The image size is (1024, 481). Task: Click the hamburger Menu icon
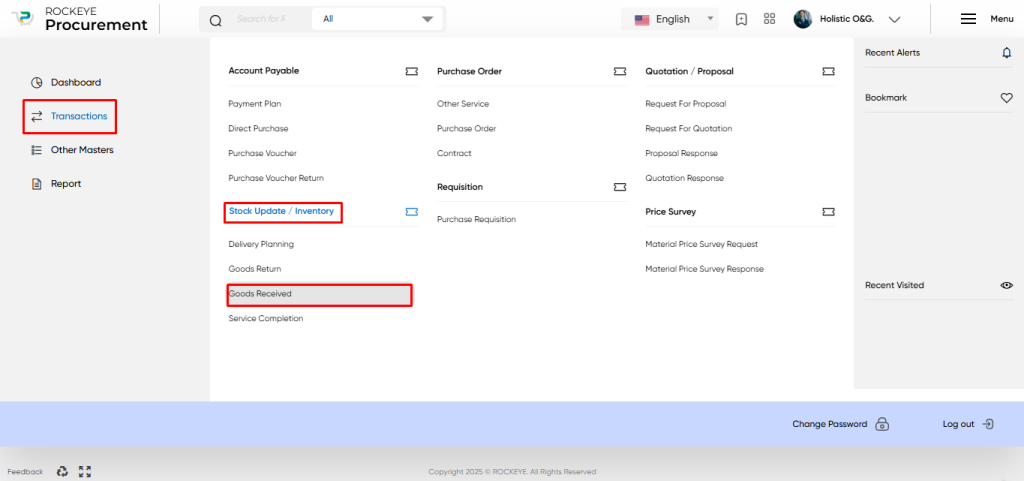click(968, 19)
